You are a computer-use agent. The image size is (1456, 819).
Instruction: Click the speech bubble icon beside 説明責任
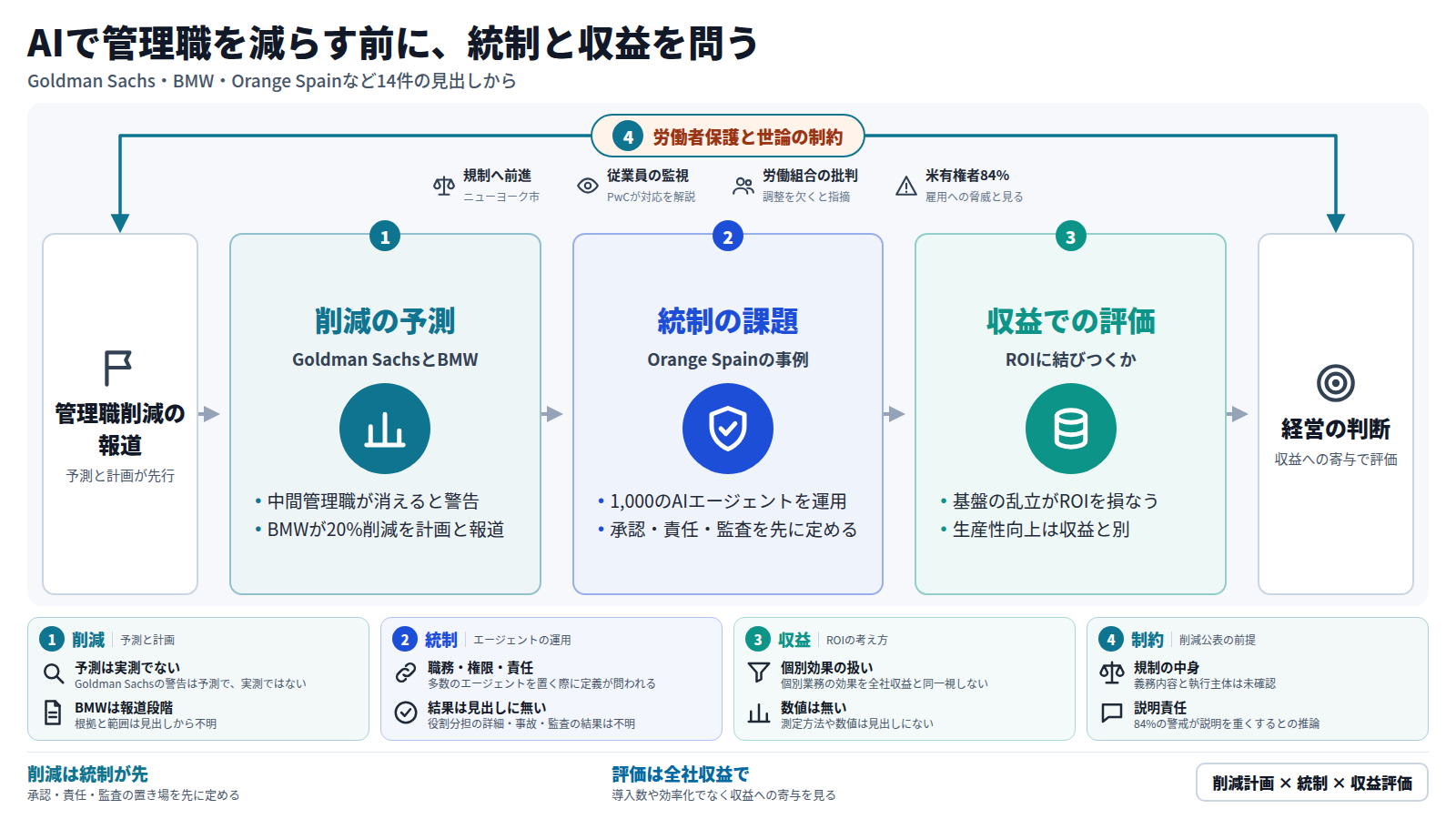[x=1112, y=713]
